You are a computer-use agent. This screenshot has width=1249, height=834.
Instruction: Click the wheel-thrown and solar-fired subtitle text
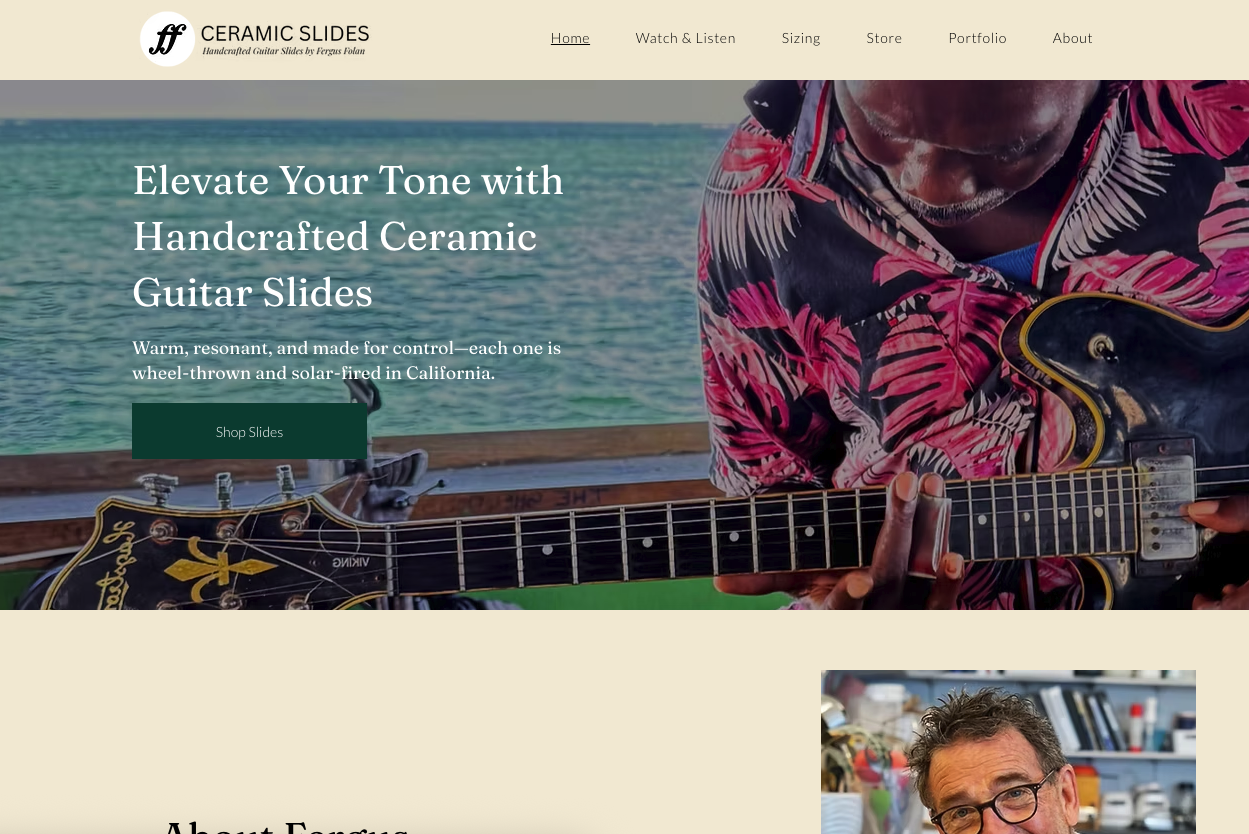coord(347,361)
